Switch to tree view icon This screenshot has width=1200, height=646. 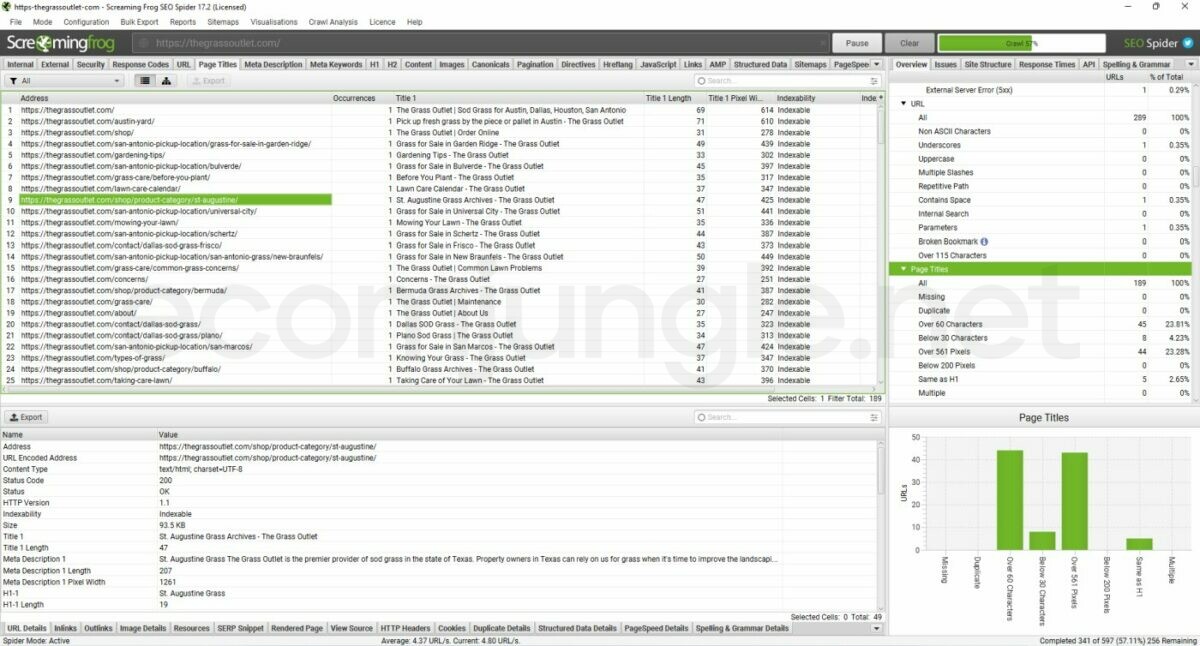click(165, 81)
